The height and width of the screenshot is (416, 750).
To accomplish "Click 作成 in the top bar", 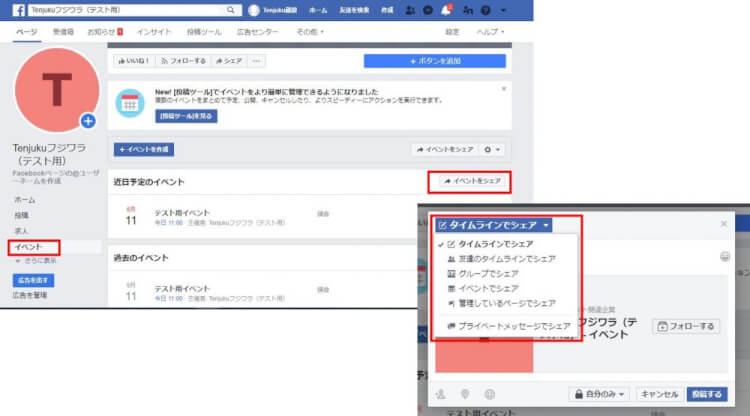I will point(387,10).
